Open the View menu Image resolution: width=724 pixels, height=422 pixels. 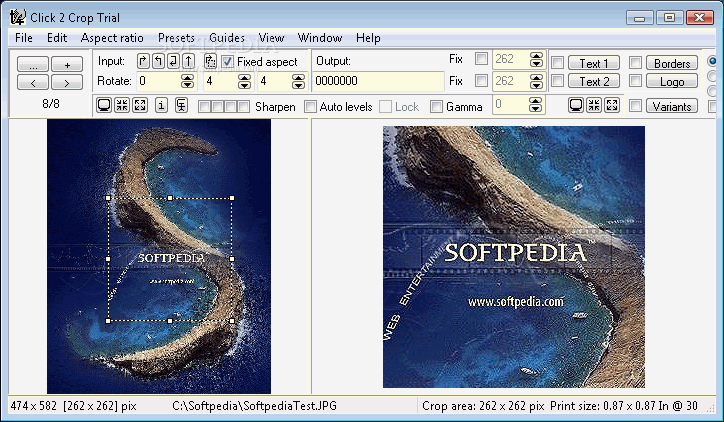point(271,38)
